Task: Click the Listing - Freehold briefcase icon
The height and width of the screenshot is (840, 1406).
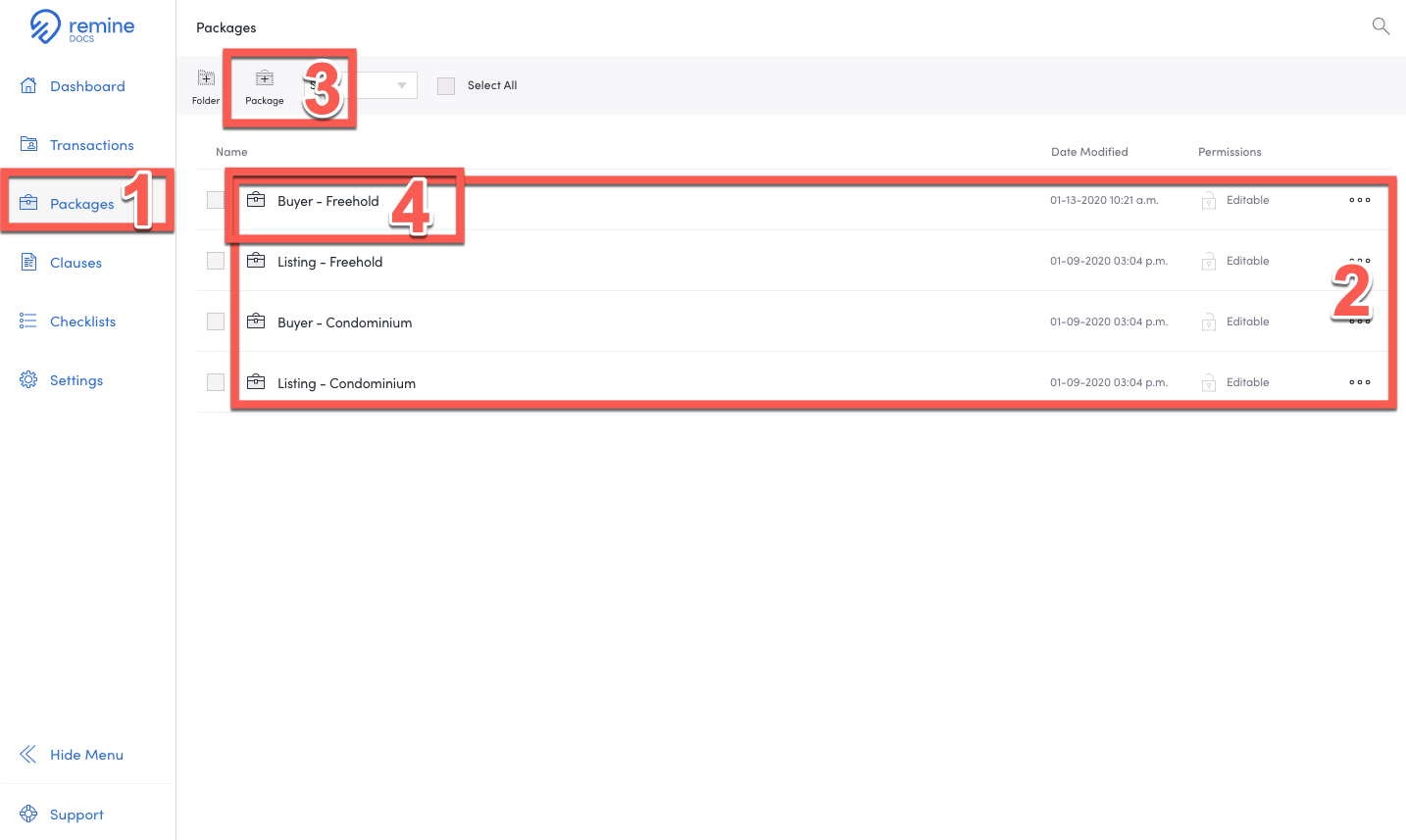Action: (256, 260)
